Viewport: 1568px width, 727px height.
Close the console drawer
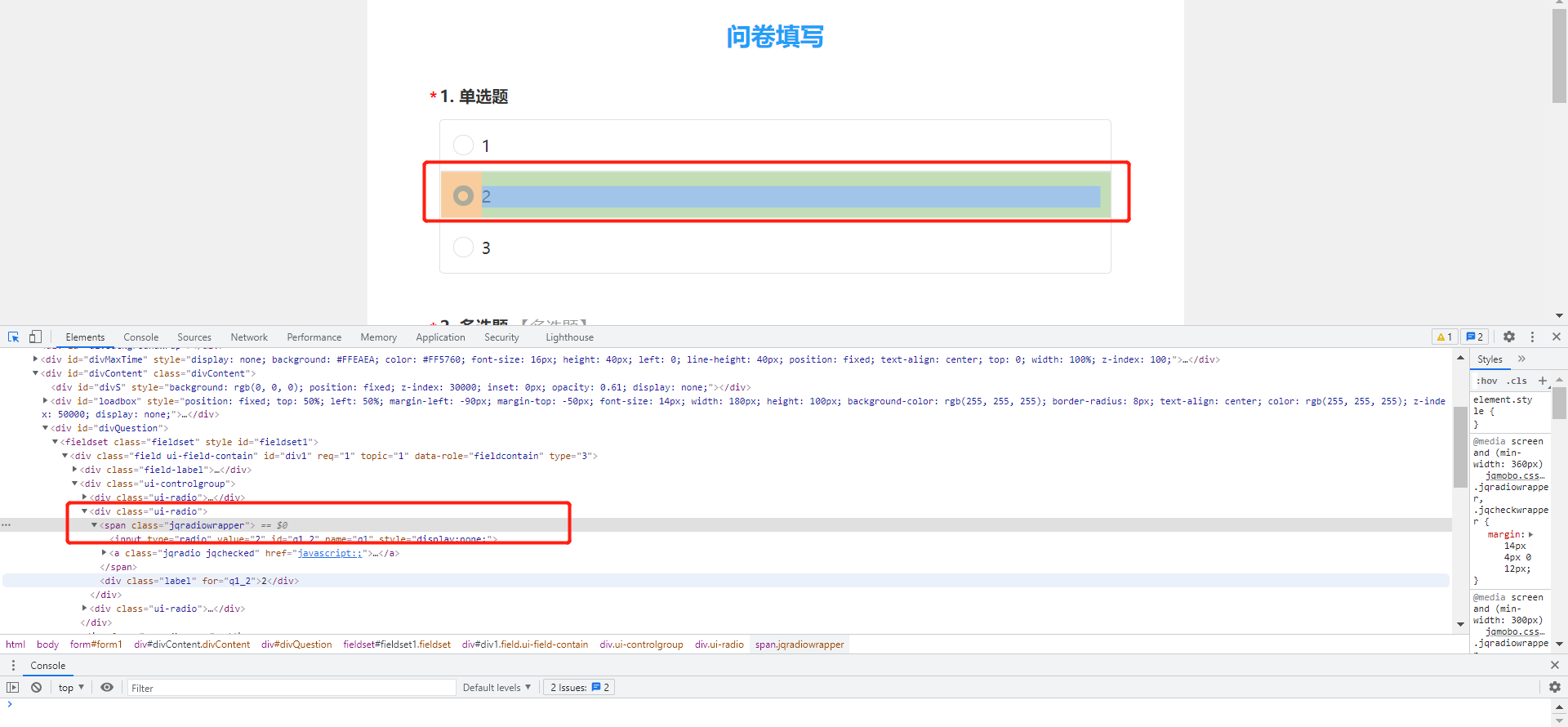1555,665
